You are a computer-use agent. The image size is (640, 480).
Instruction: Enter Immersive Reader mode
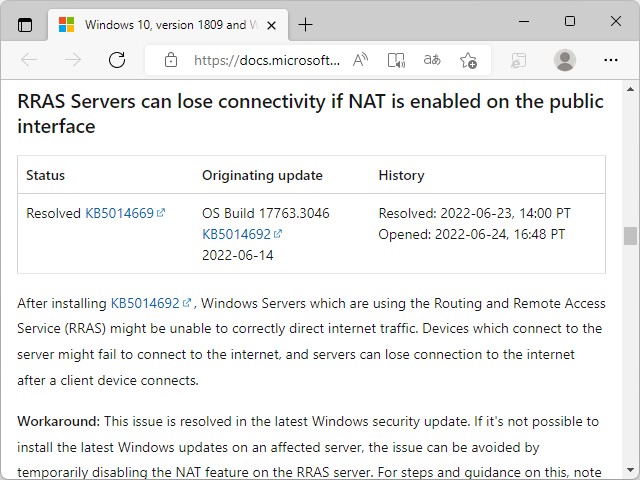click(396, 60)
